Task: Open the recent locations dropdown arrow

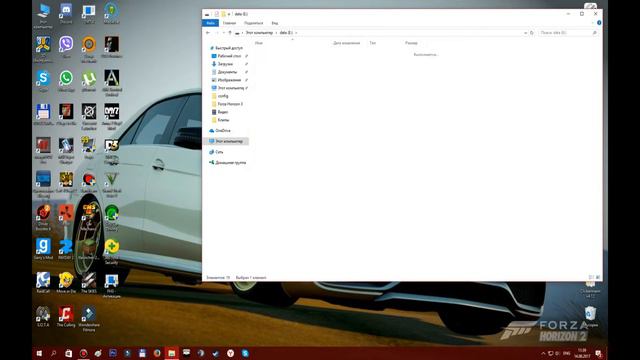Action: tap(223, 33)
